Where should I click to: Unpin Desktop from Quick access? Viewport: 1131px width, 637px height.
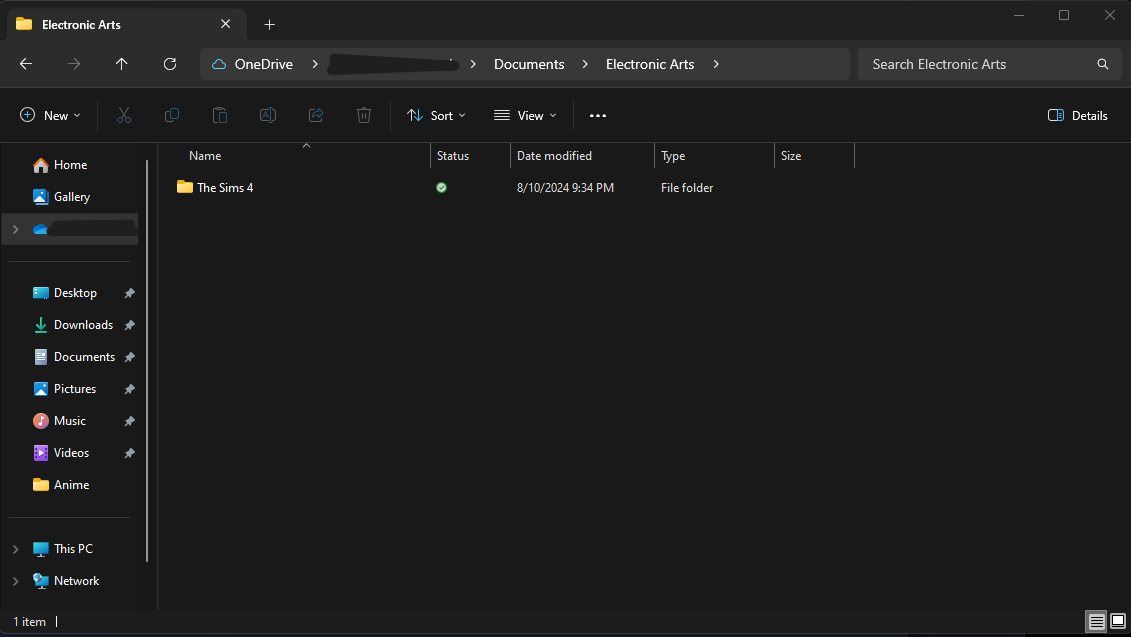(x=129, y=293)
